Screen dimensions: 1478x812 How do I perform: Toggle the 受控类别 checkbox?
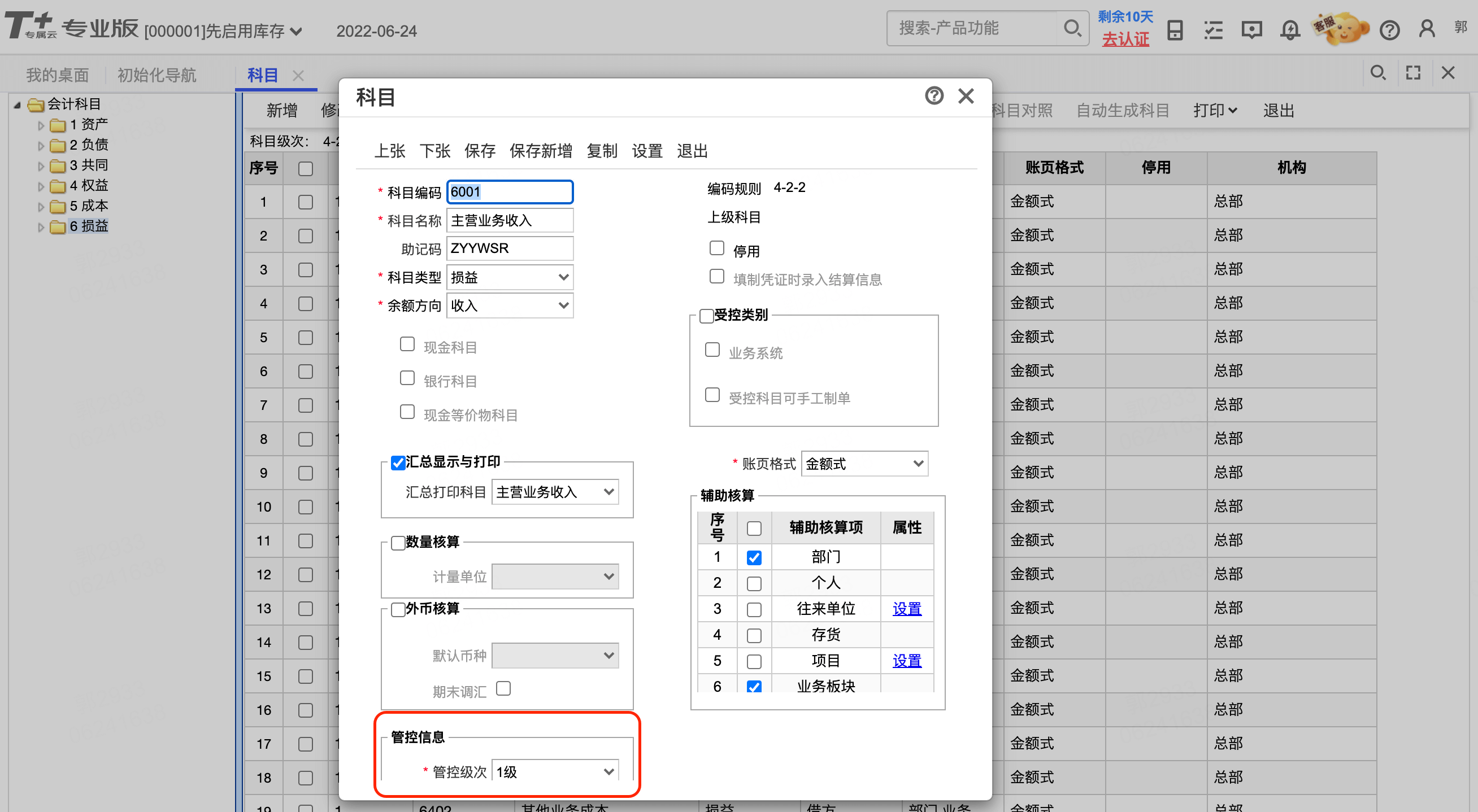coord(706,316)
